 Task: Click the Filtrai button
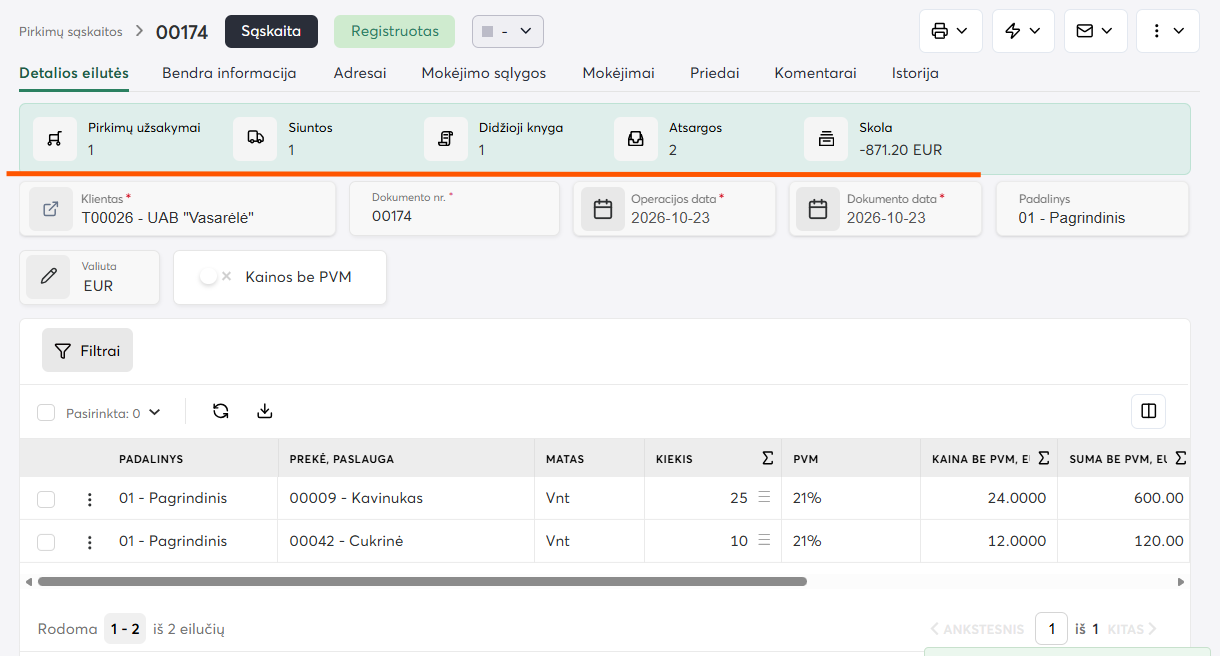pos(87,350)
